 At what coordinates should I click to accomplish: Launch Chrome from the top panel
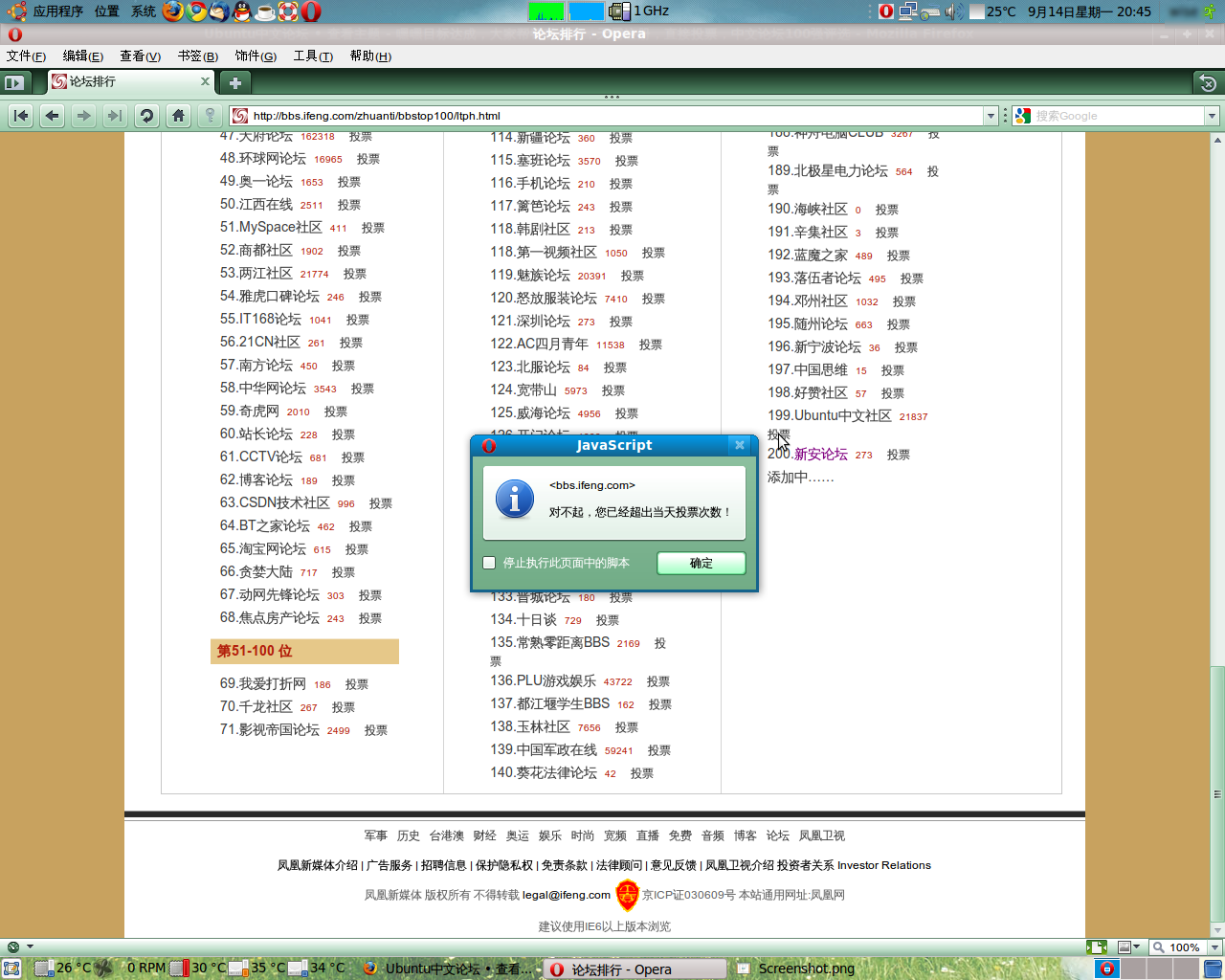click(x=197, y=11)
